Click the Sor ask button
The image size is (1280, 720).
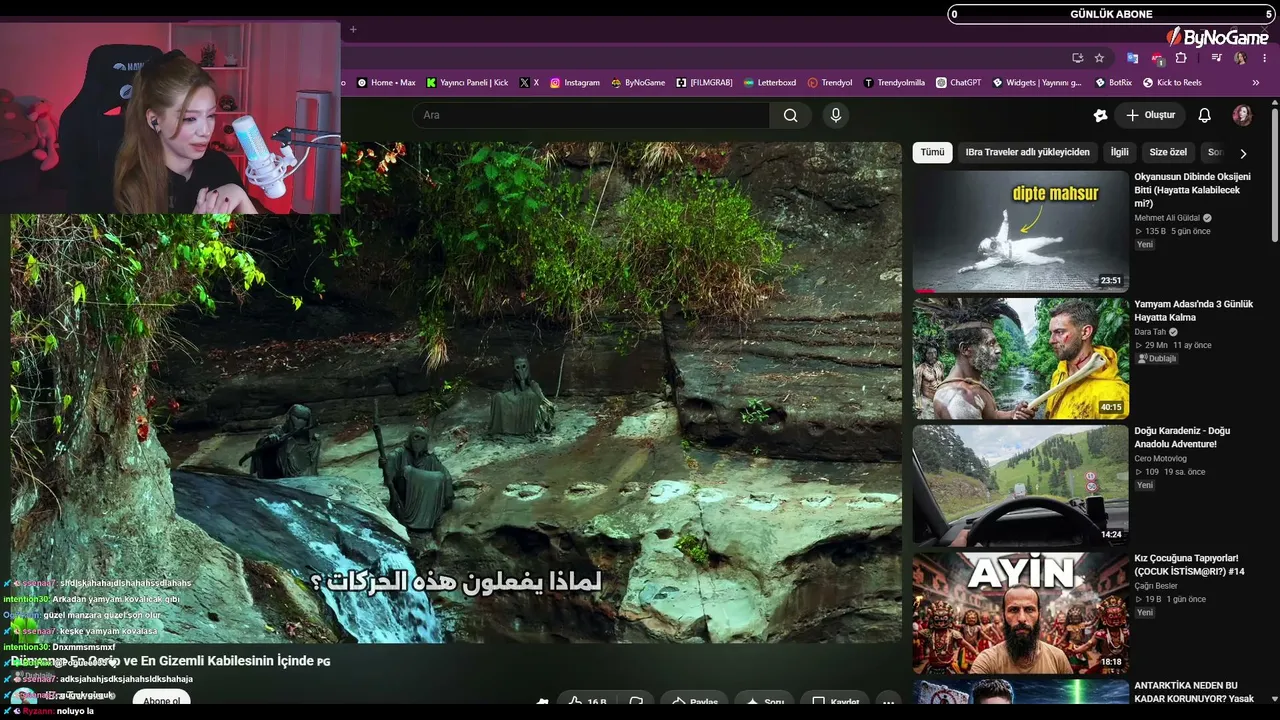[x=764, y=702]
